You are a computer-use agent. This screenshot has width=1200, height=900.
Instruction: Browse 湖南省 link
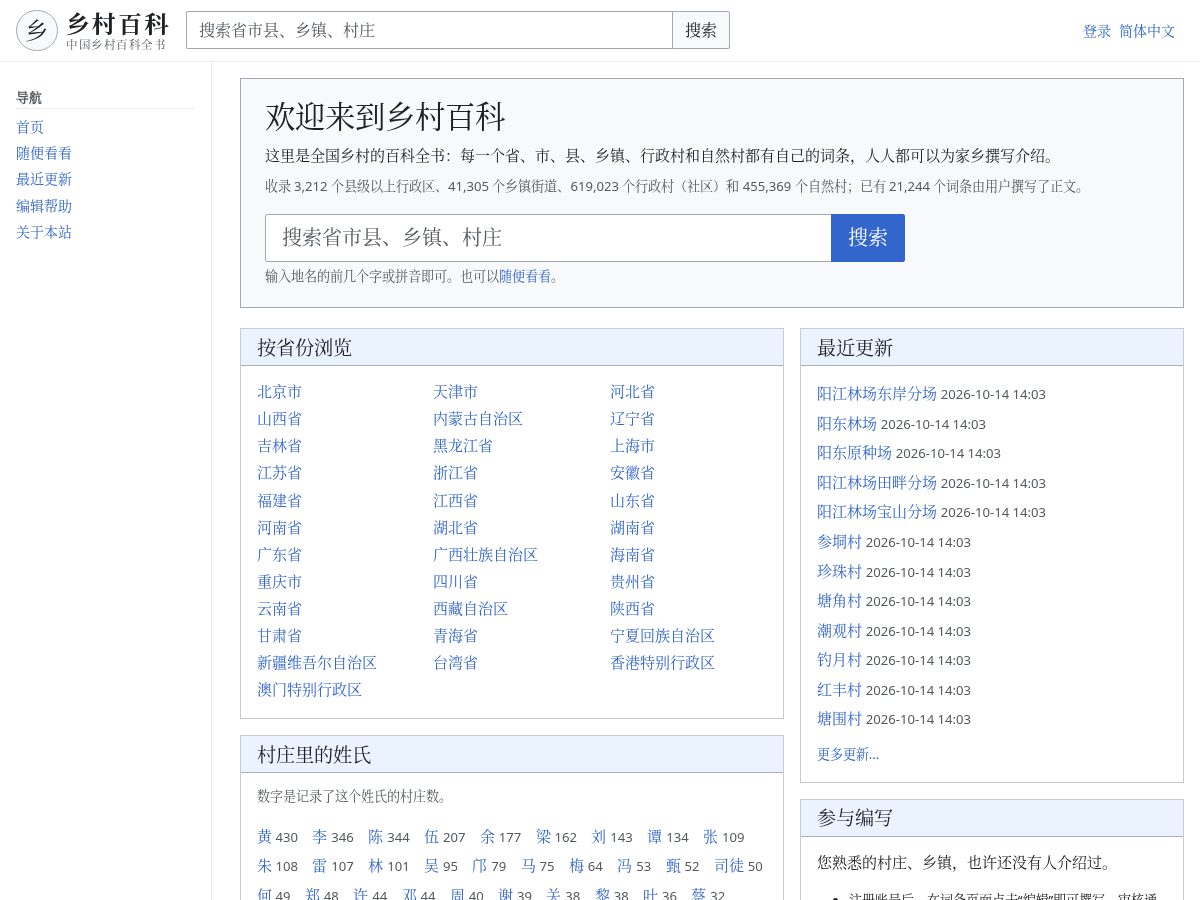click(x=633, y=527)
